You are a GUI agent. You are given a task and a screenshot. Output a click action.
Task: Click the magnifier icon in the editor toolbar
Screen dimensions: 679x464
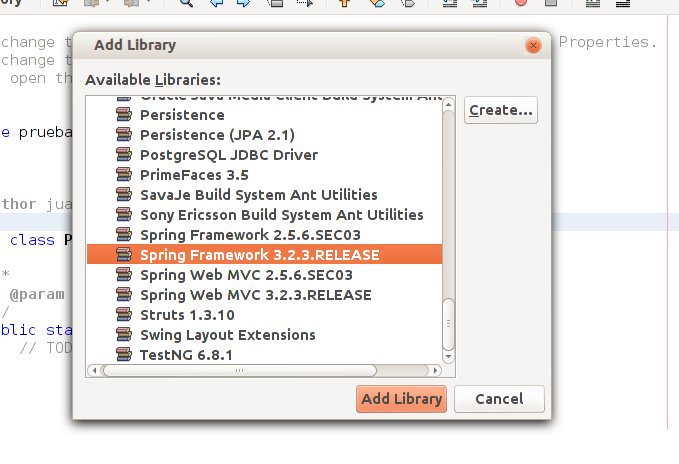(x=186, y=3)
